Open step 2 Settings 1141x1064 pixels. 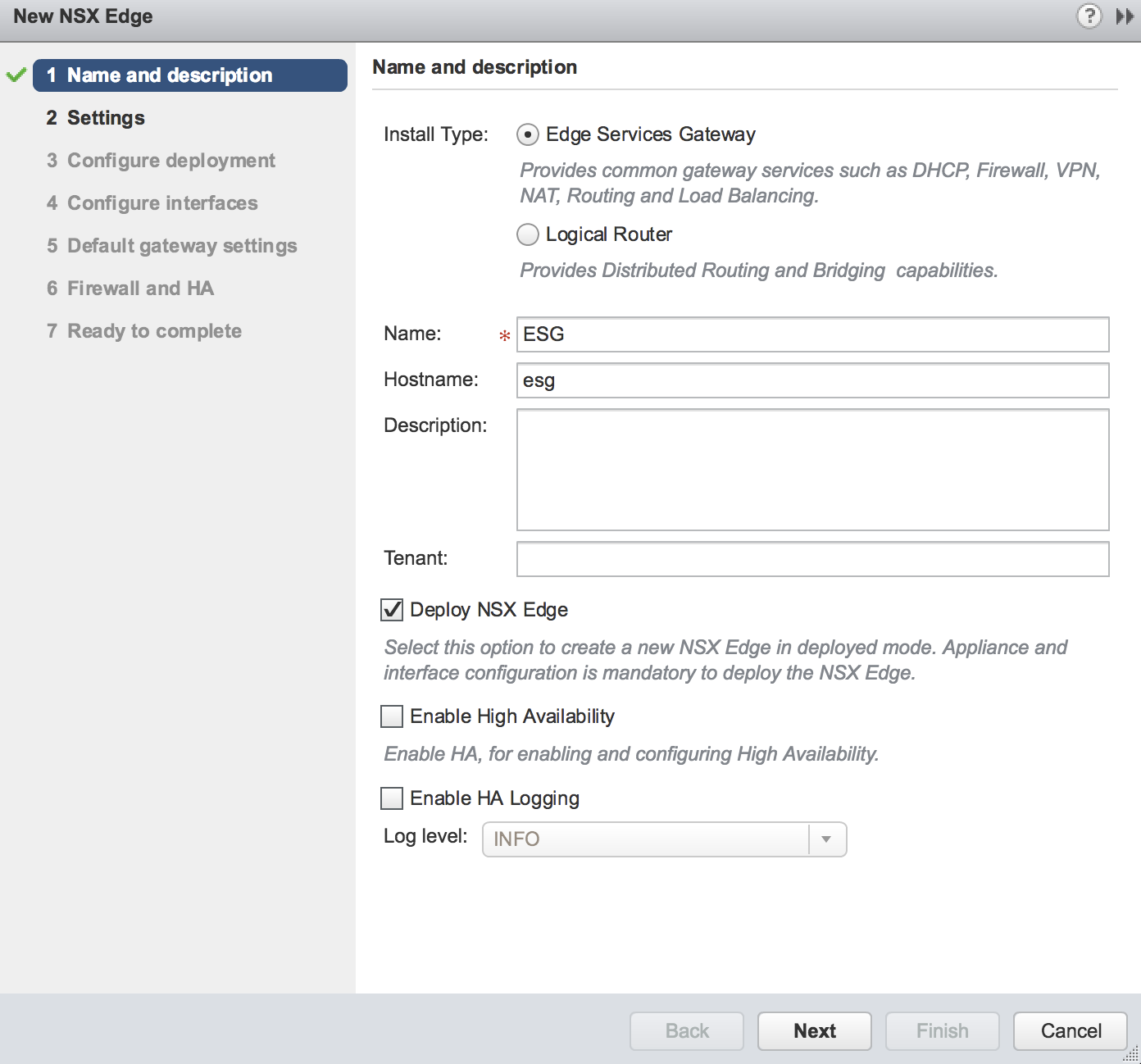pyautogui.click(x=96, y=118)
